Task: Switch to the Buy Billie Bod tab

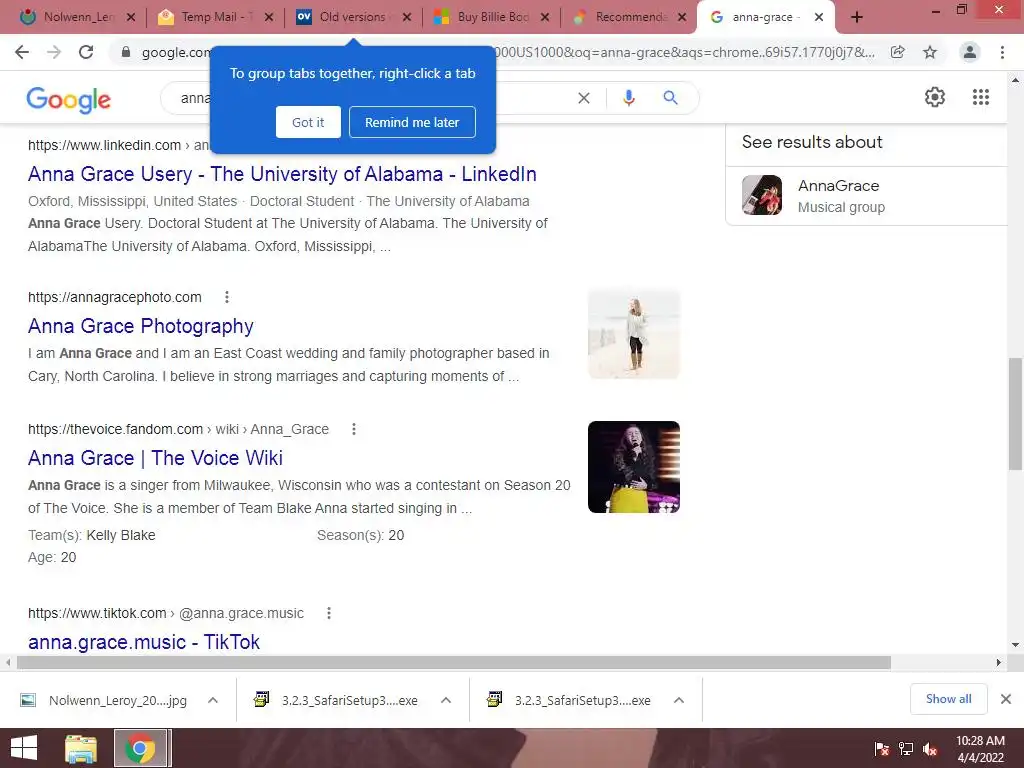Action: tap(492, 17)
